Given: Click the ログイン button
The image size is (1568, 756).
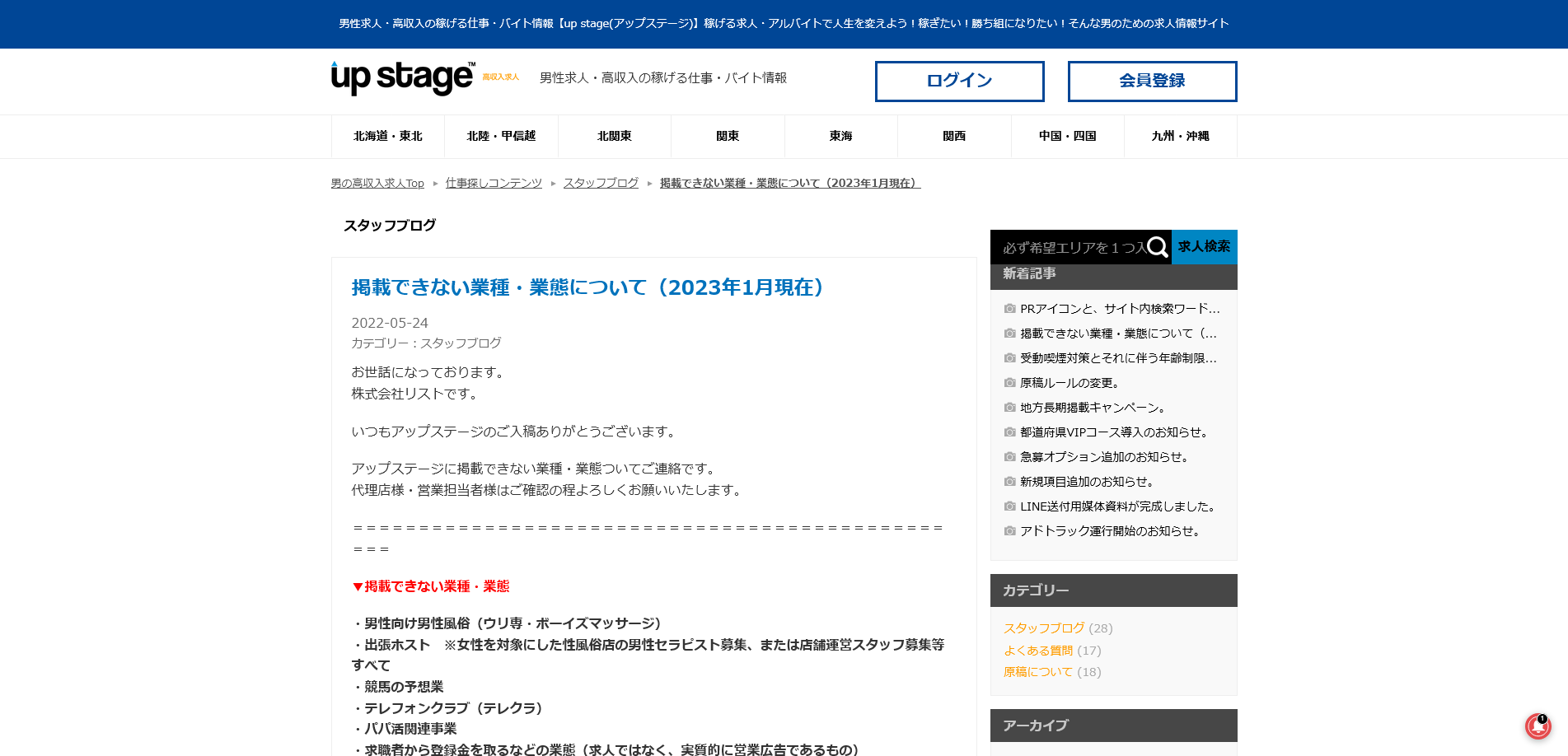Looking at the screenshot, I should tap(959, 81).
